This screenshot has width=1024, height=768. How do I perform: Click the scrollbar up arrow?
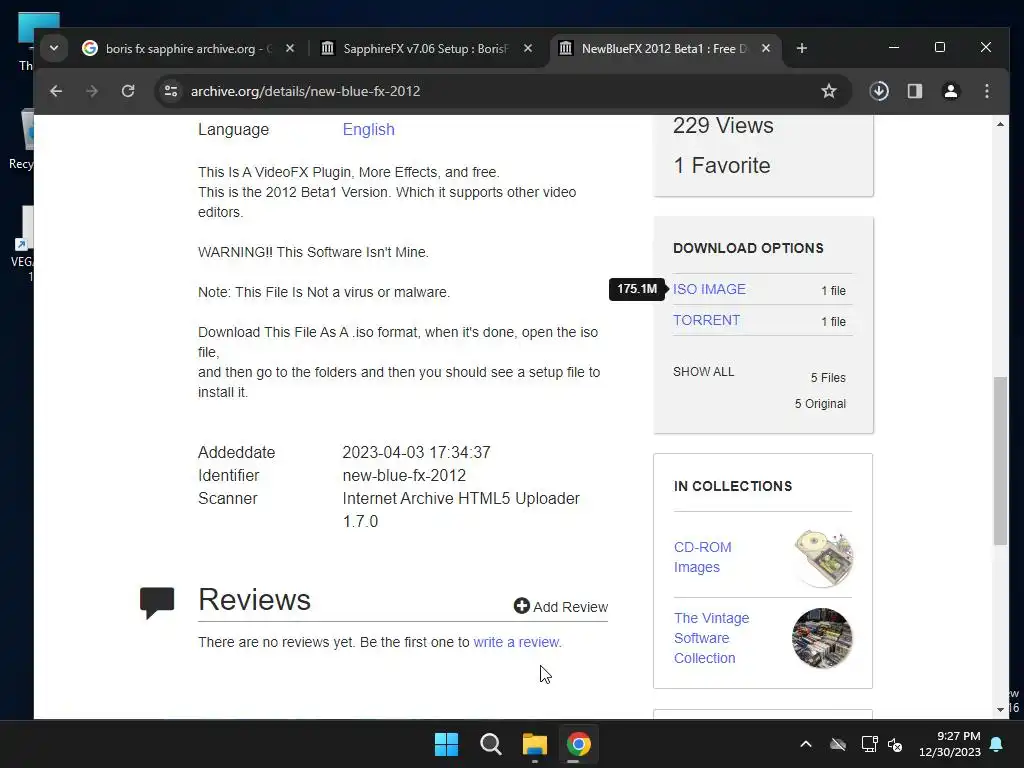pyautogui.click(x=1000, y=124)
